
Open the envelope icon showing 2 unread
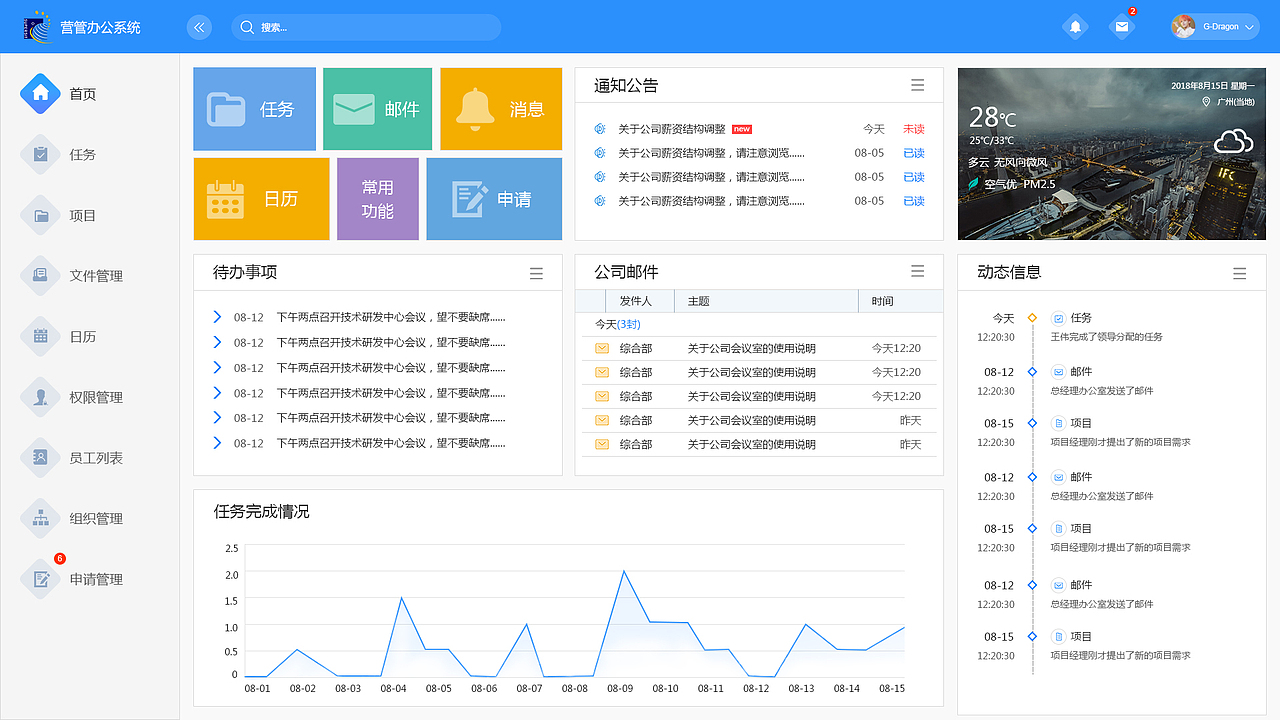click(x=1122, y=26)
